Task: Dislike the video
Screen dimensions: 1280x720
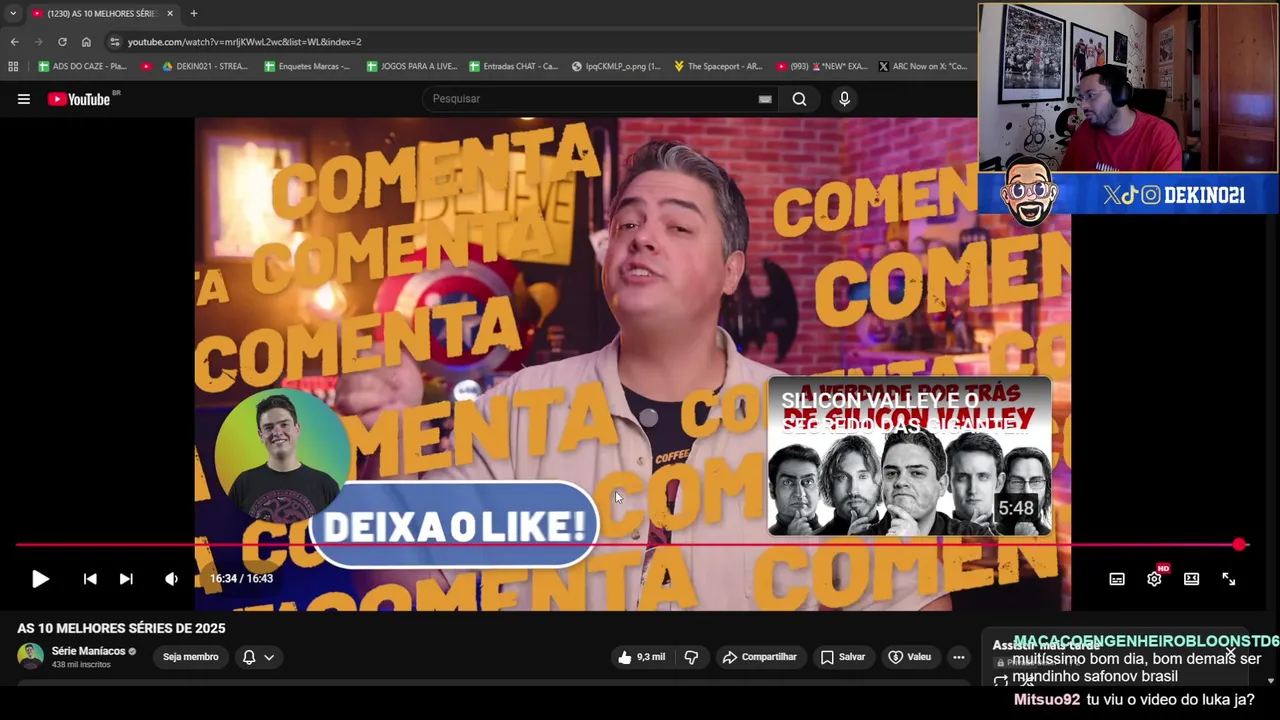Action: point(691,657)
